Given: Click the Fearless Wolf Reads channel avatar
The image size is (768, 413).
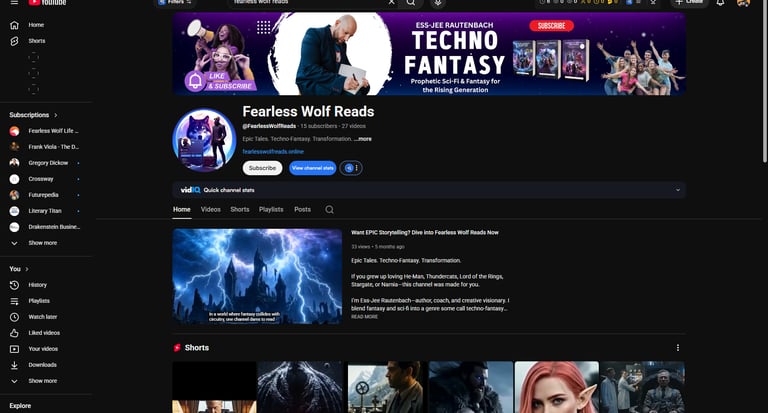Looking at the screenshot, I should 204,140.
